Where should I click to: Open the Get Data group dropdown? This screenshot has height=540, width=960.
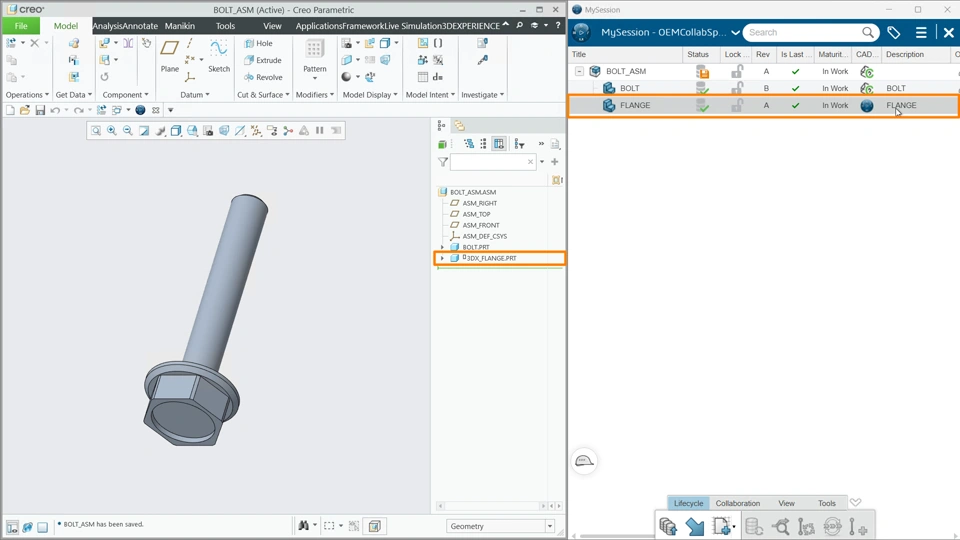click(73, 95)
